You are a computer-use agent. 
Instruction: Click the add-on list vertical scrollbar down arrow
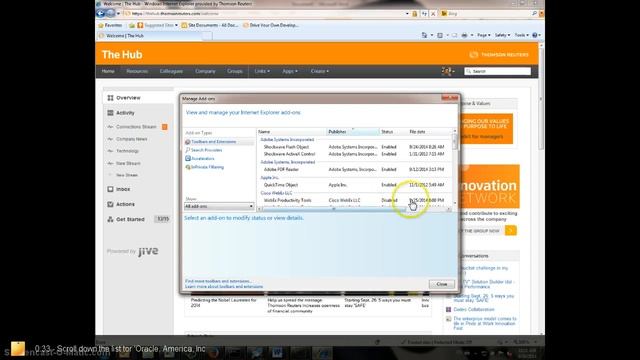tap(455, 203)
